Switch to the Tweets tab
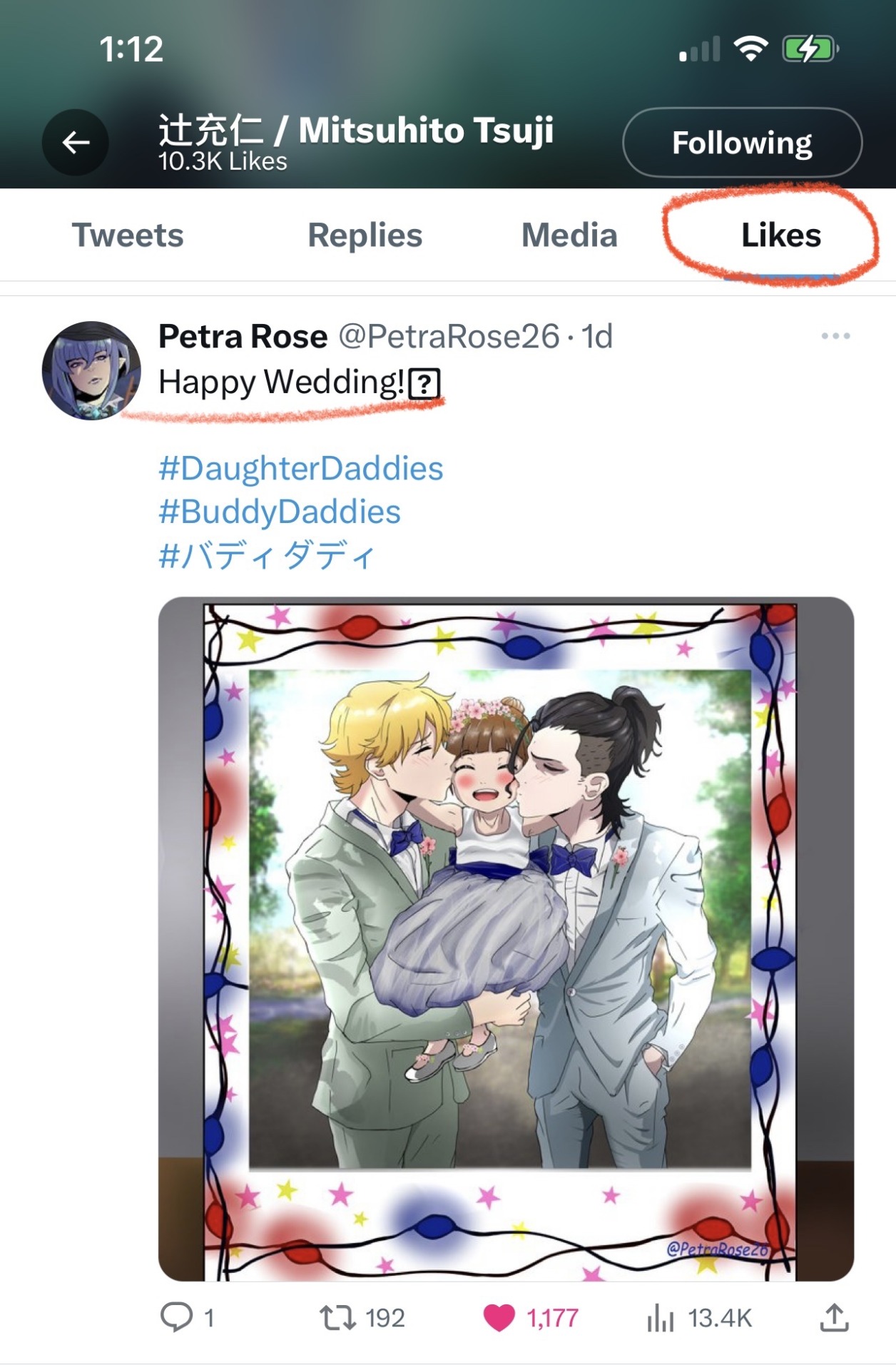This screenshot has height=1370, width=896. [x=128, y=235]
